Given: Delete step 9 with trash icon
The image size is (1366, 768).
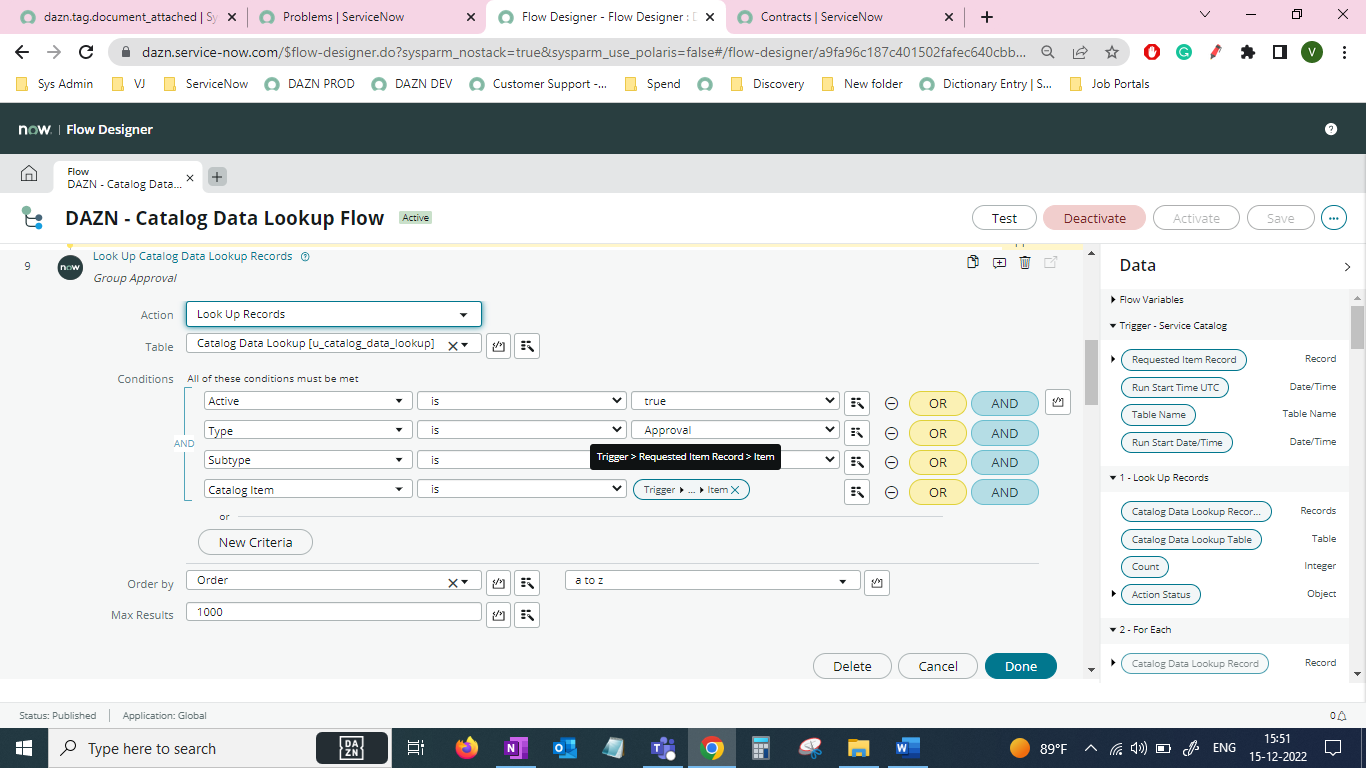Looking at the screenshot, I should tap(1025, 262).
